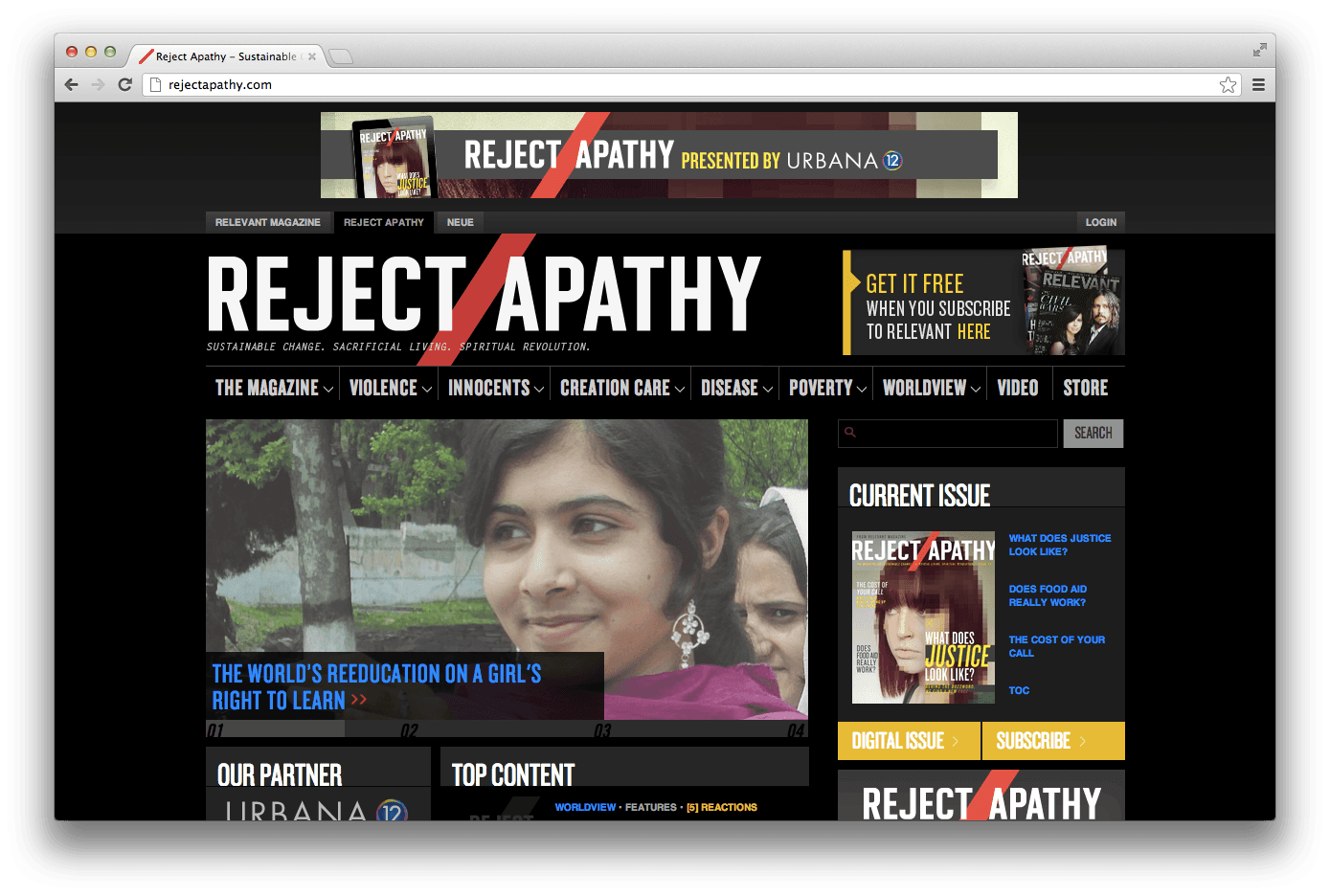Close the Reject Apathy browser tab
The width and height of the screenshot is (1330, 896).
[x=312, y=56]
